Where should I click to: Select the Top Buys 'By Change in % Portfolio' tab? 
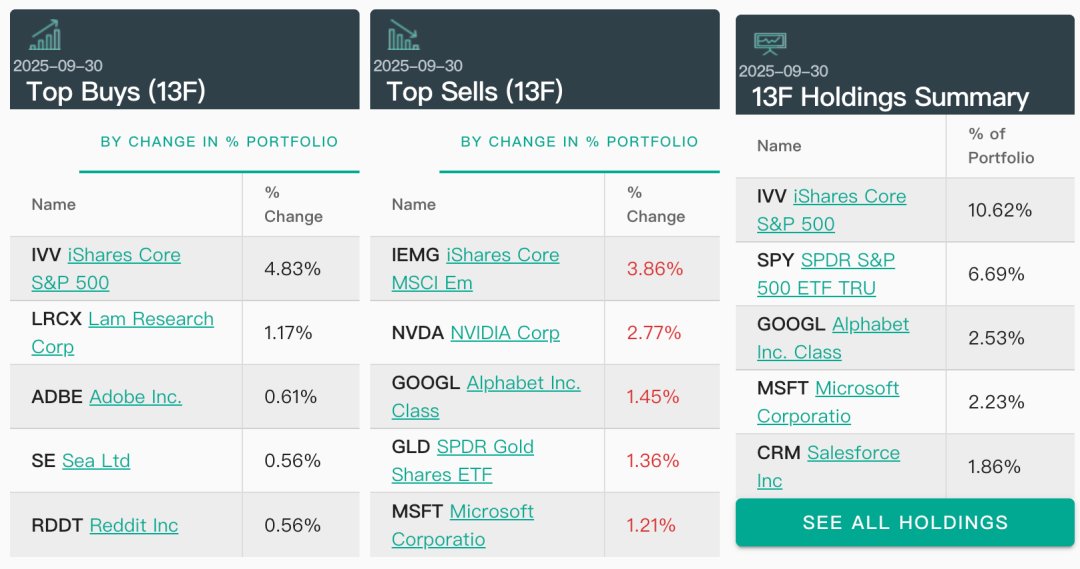coord(219,142)
